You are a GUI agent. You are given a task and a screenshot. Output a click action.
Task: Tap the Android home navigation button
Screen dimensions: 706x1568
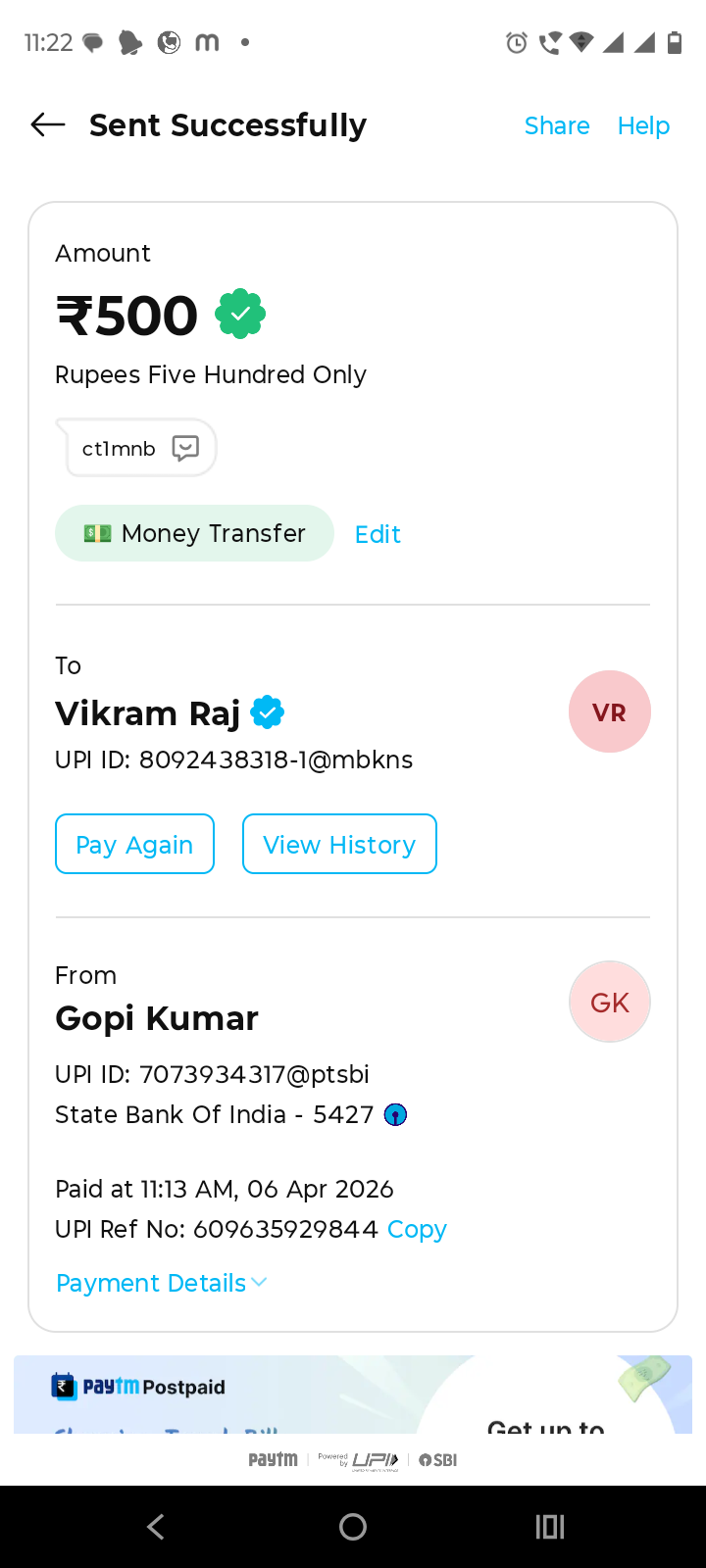point(353,1526)
